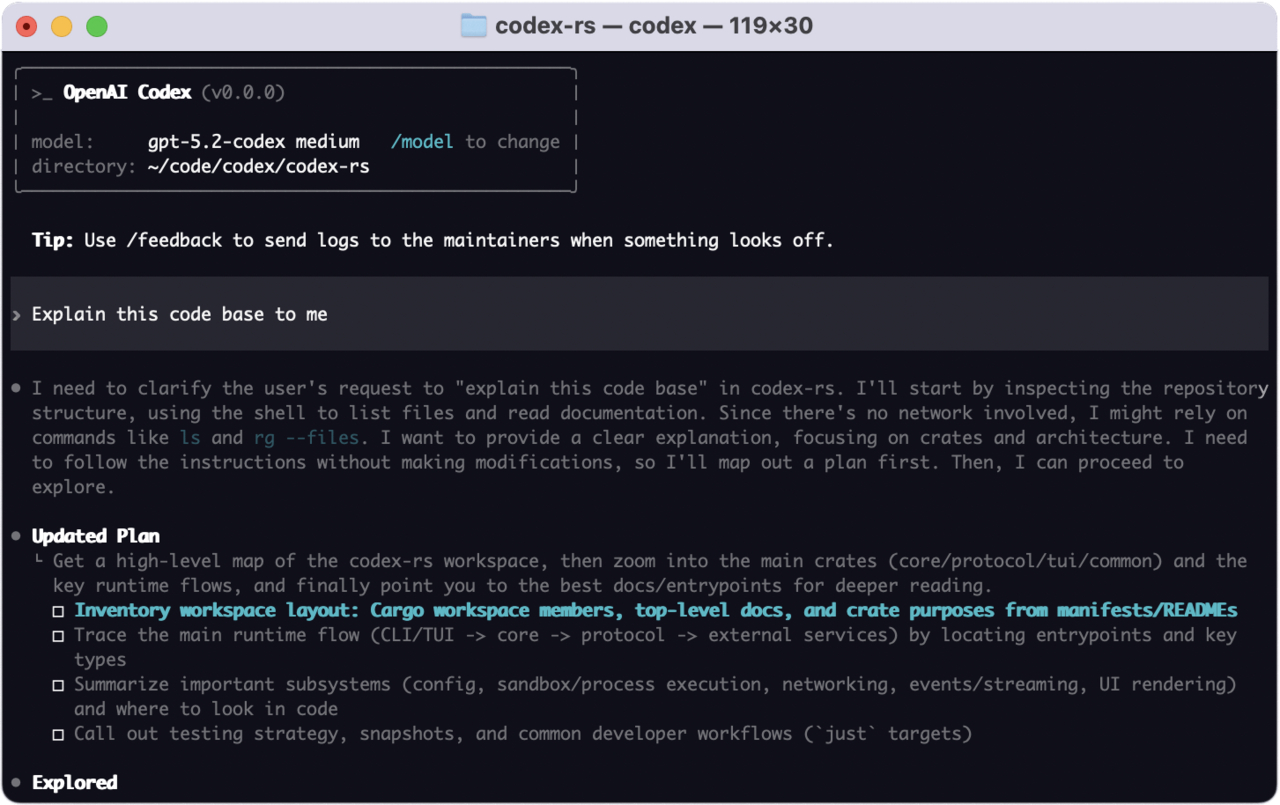Click the bullet next to Explored

coord(16,782)
